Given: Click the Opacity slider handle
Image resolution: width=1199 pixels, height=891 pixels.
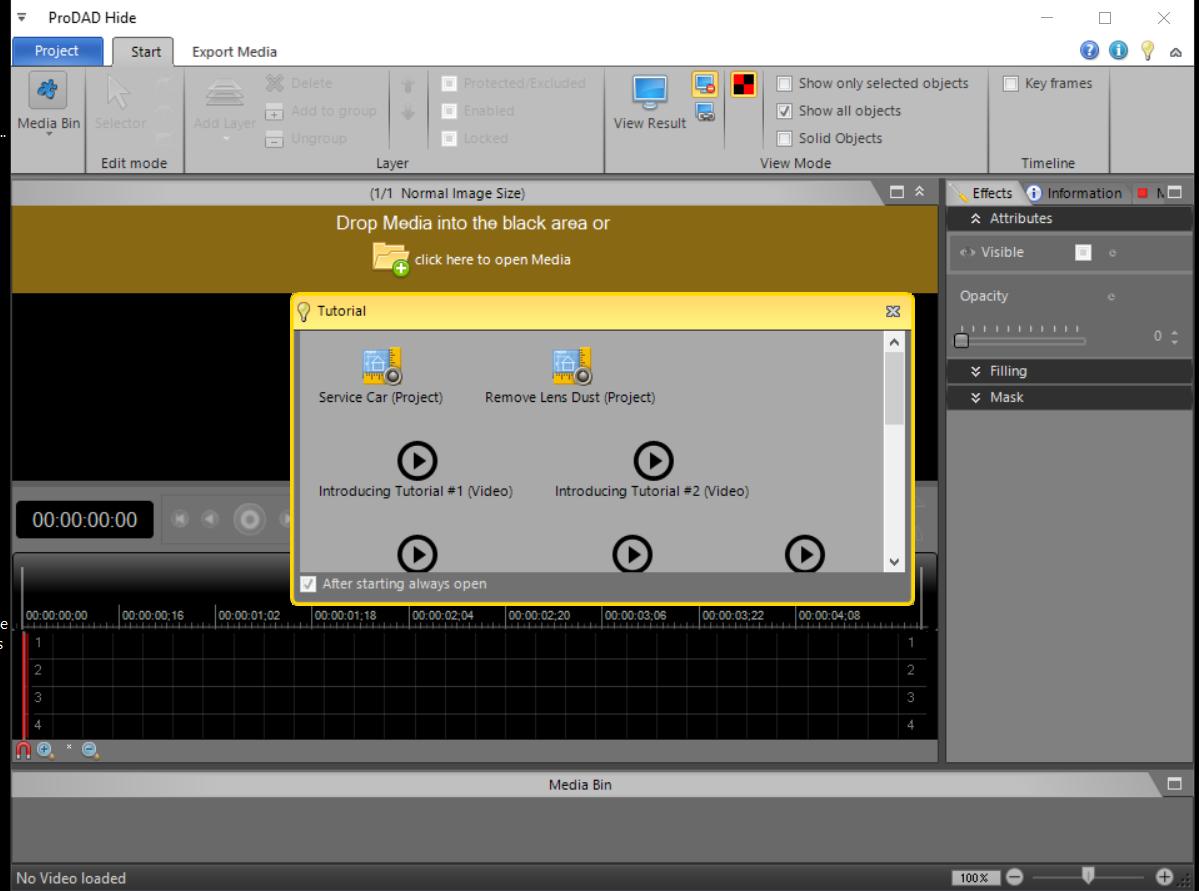Looking at the screenshot, I should pyautogui.click(x=961, y=340).
